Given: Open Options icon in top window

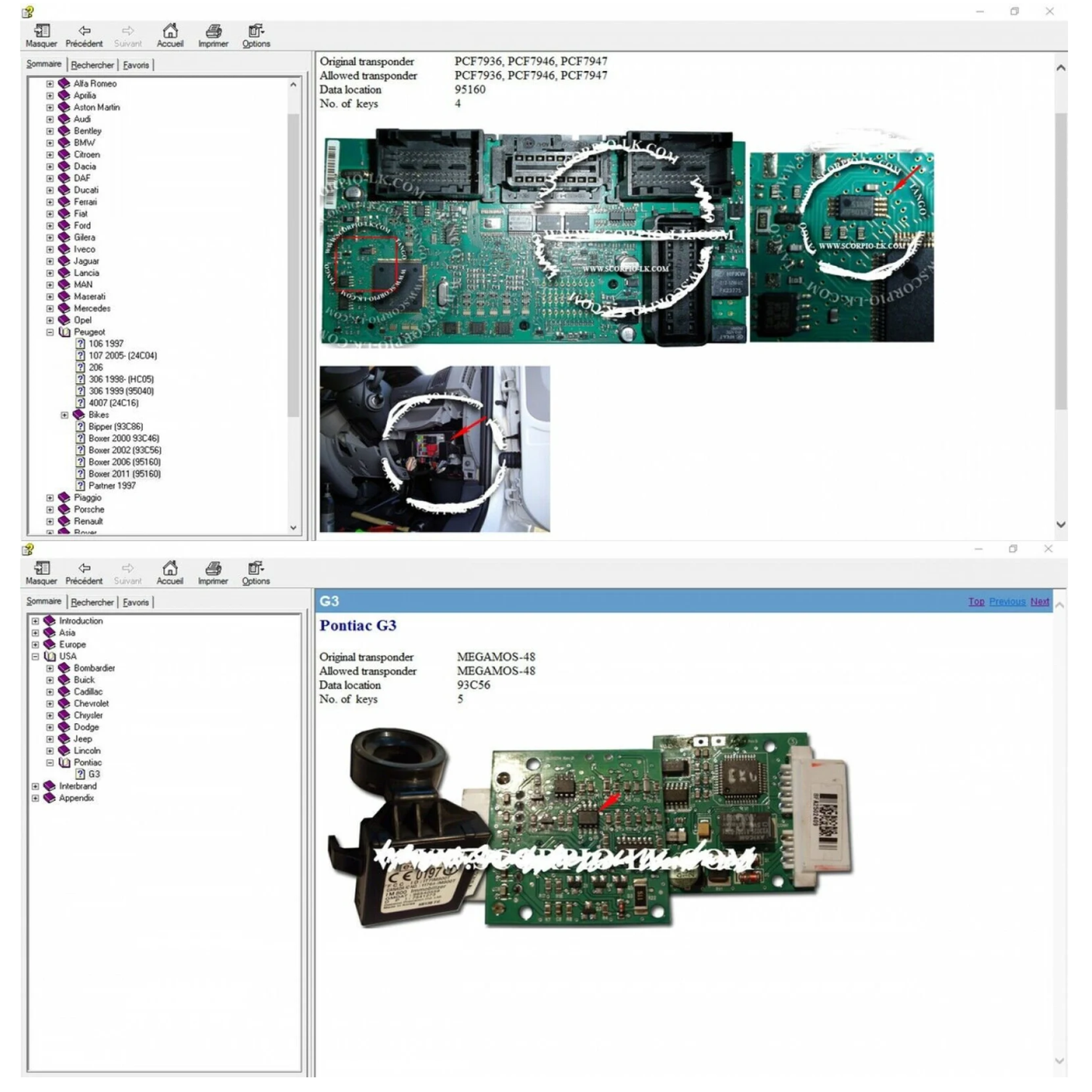Looking at the screenshot, I should pyautogui.click(x=256, y=31).
